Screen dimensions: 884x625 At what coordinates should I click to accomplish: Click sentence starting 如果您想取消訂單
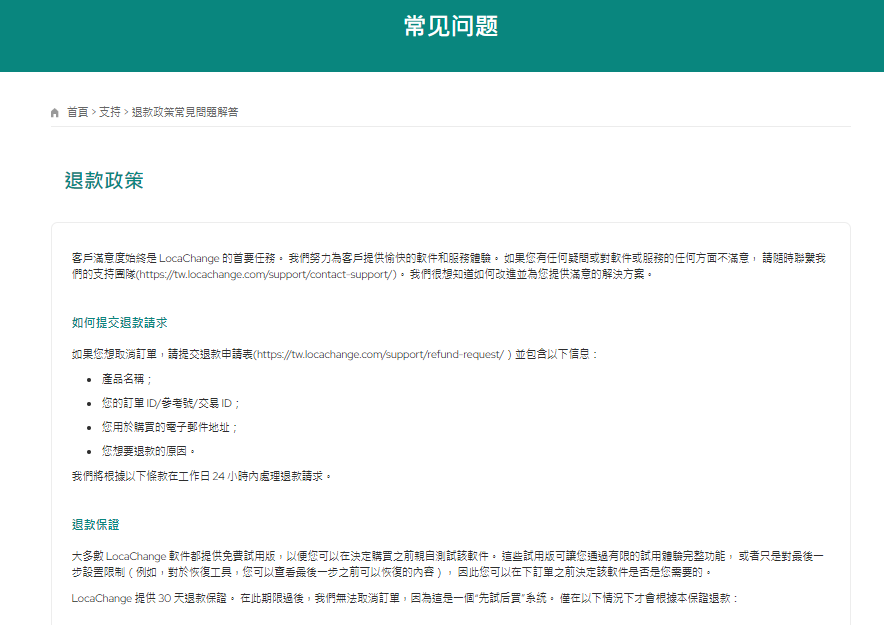pyautogui.click(x=334, y=354)
